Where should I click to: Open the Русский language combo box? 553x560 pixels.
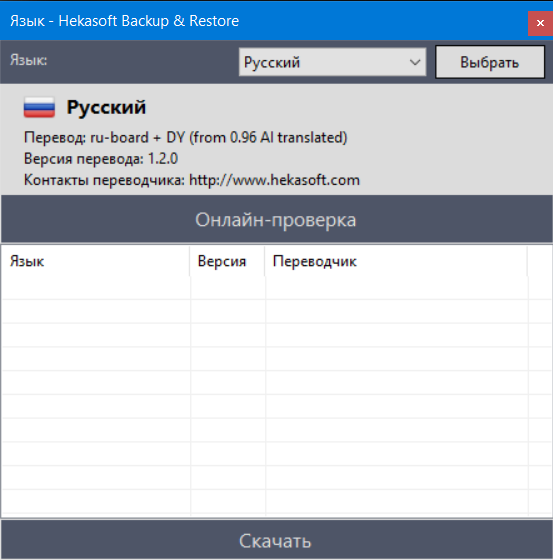pyautogui.click(x=332, y=62)
